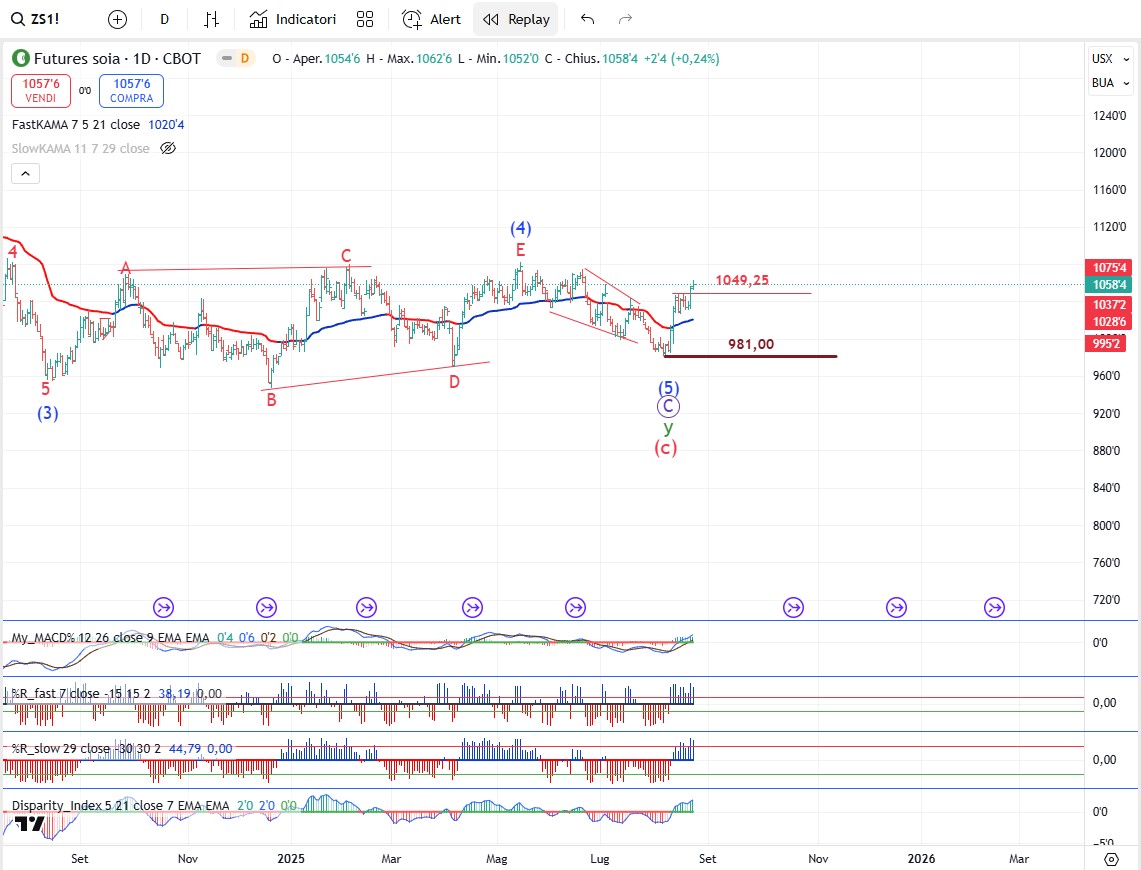Click the contract rollover marker under Nov 2025
This screenshot has width=1141, height=870.
(793, 607)
